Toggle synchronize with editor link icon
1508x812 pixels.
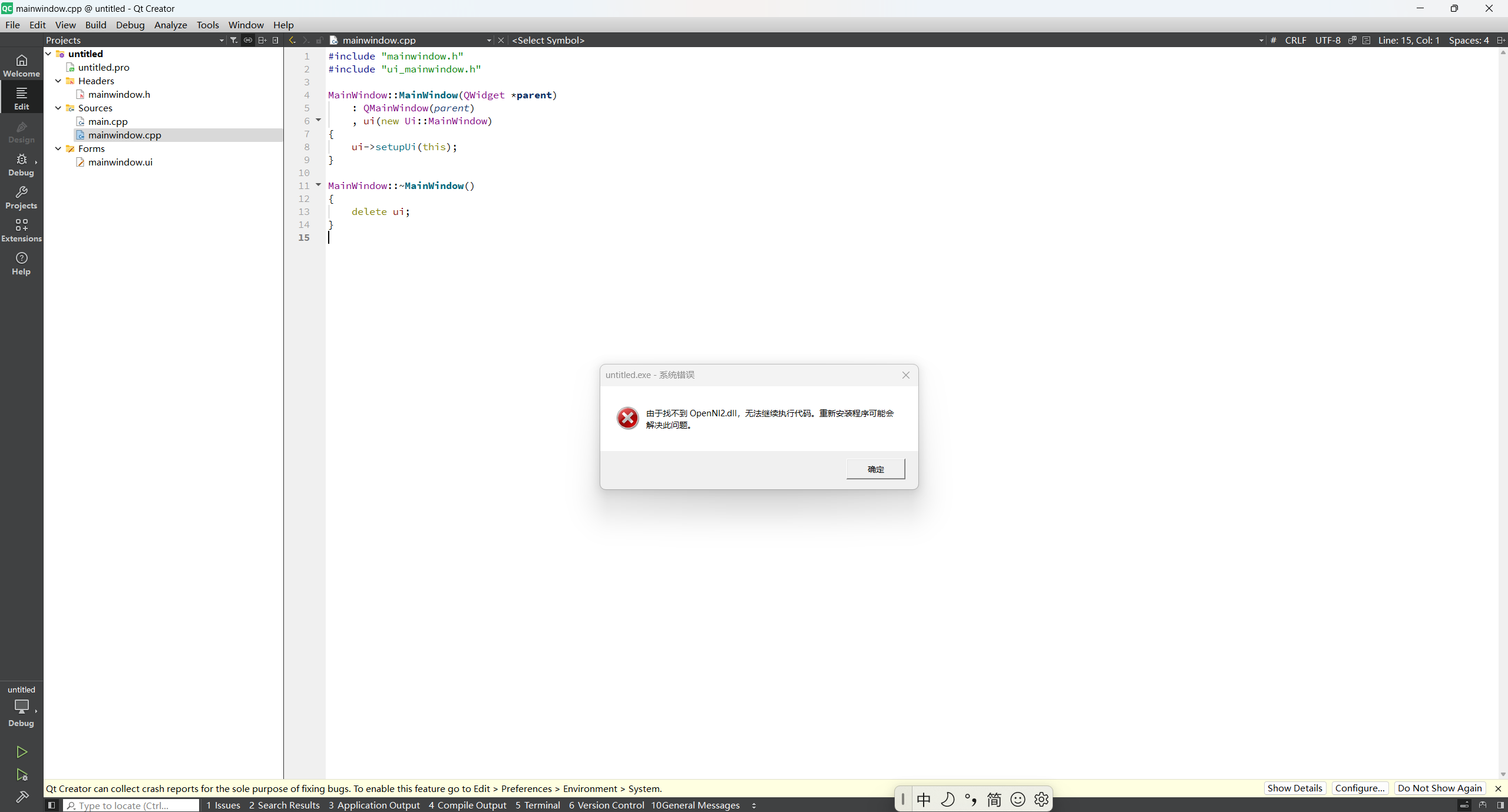click(x=247, y=40)
